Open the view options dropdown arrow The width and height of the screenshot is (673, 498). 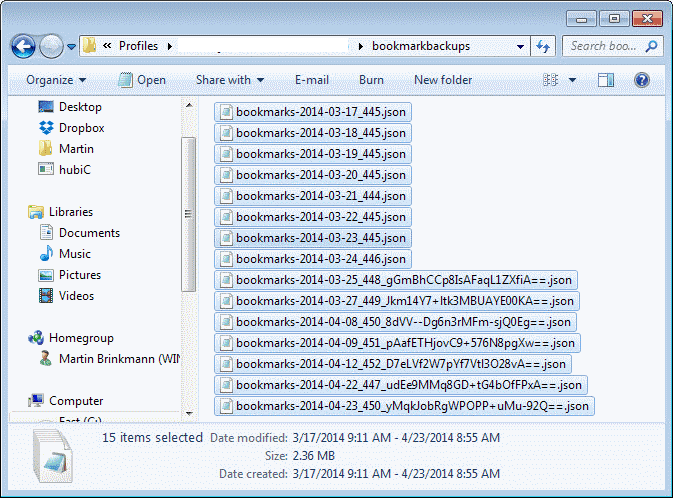point(572,80)
